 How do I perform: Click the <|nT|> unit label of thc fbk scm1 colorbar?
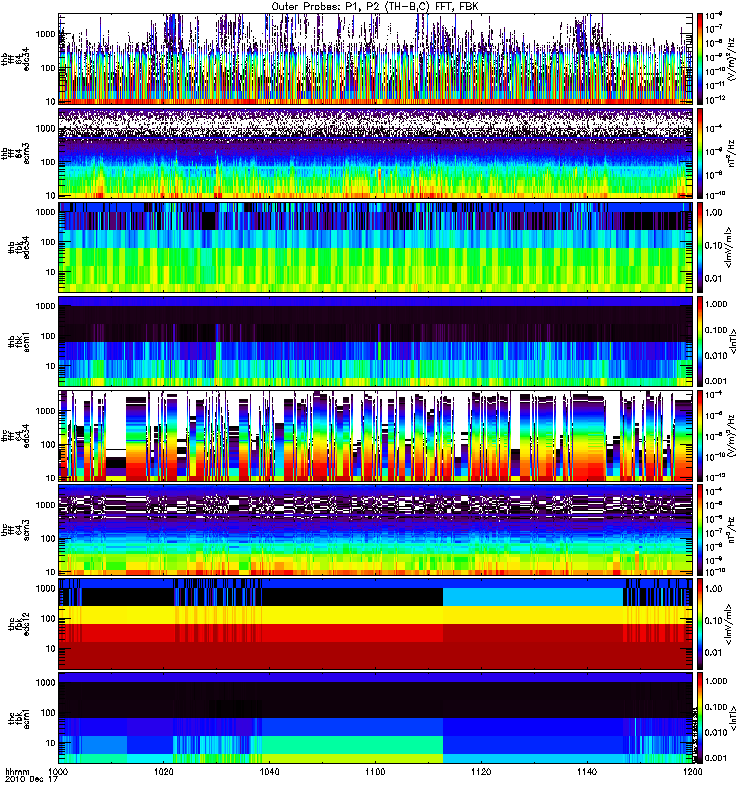pyautogui.click(x=734, y=717)
